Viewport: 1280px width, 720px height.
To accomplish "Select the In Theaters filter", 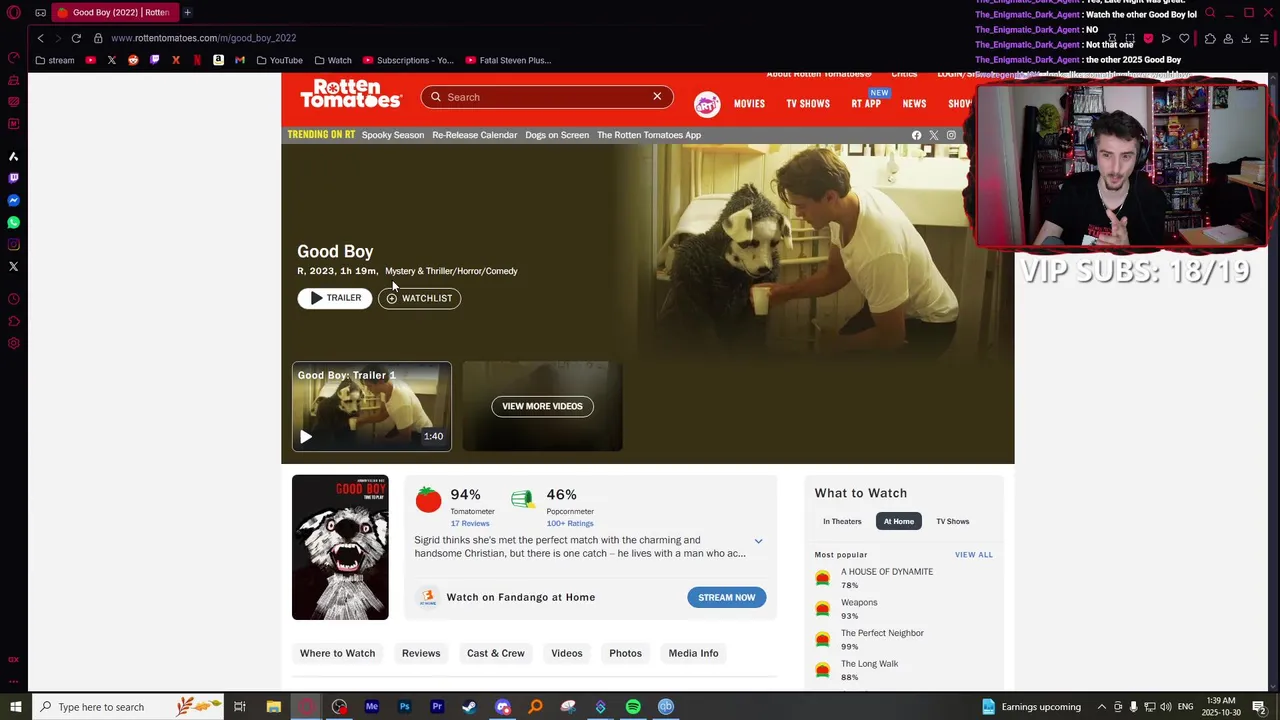I will pyautogui.click(x=842, y=521).
